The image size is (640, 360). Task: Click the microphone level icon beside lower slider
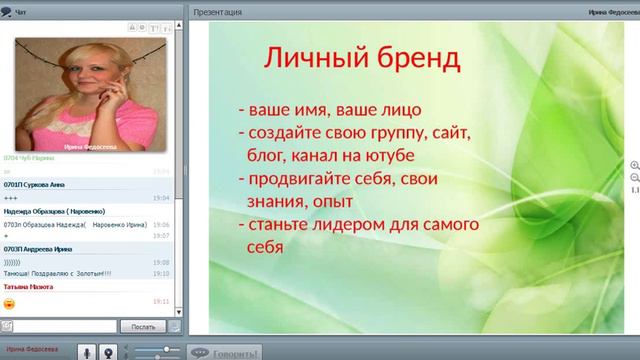tap(126, 357)
